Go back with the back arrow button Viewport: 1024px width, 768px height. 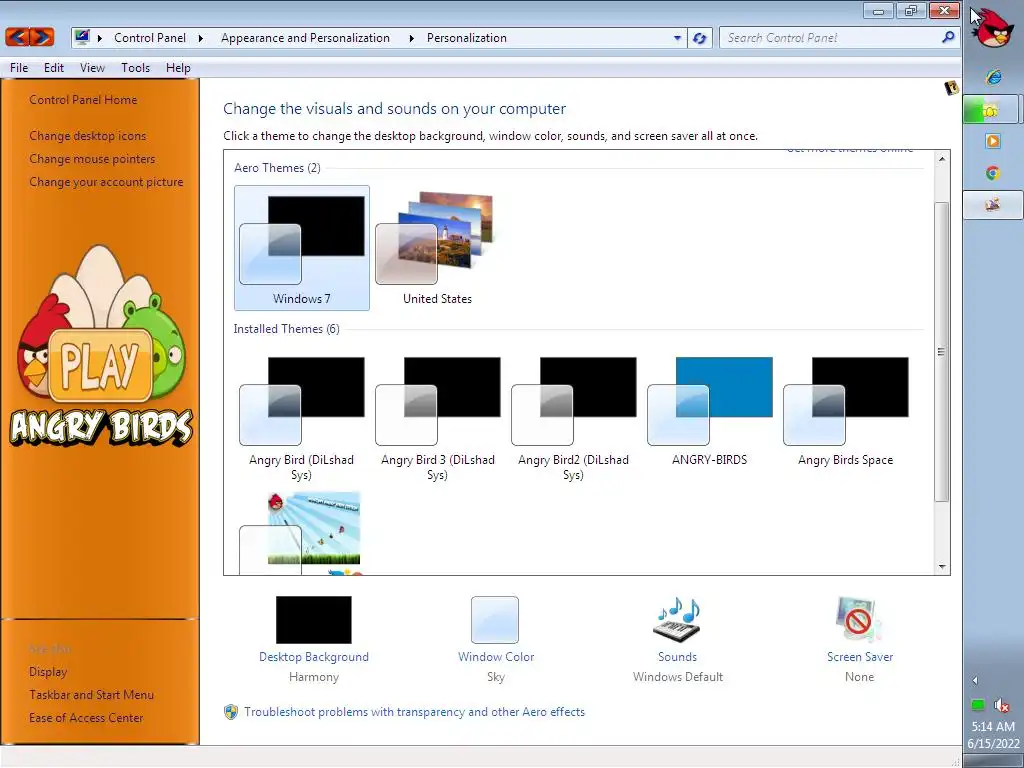coord(18,37)
